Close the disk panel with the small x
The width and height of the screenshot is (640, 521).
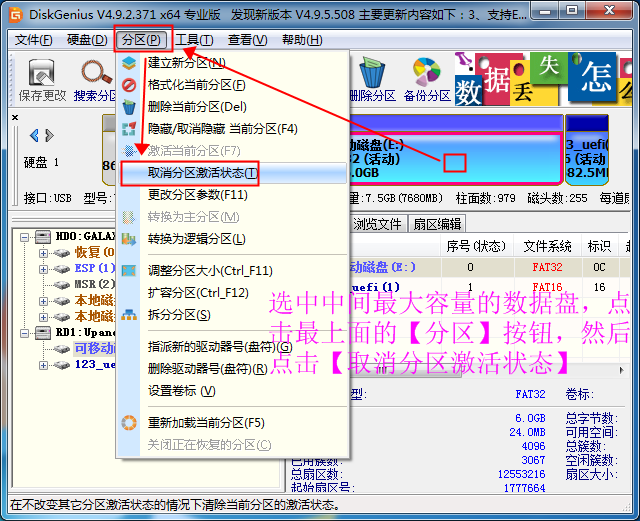[x=15, y=118]
